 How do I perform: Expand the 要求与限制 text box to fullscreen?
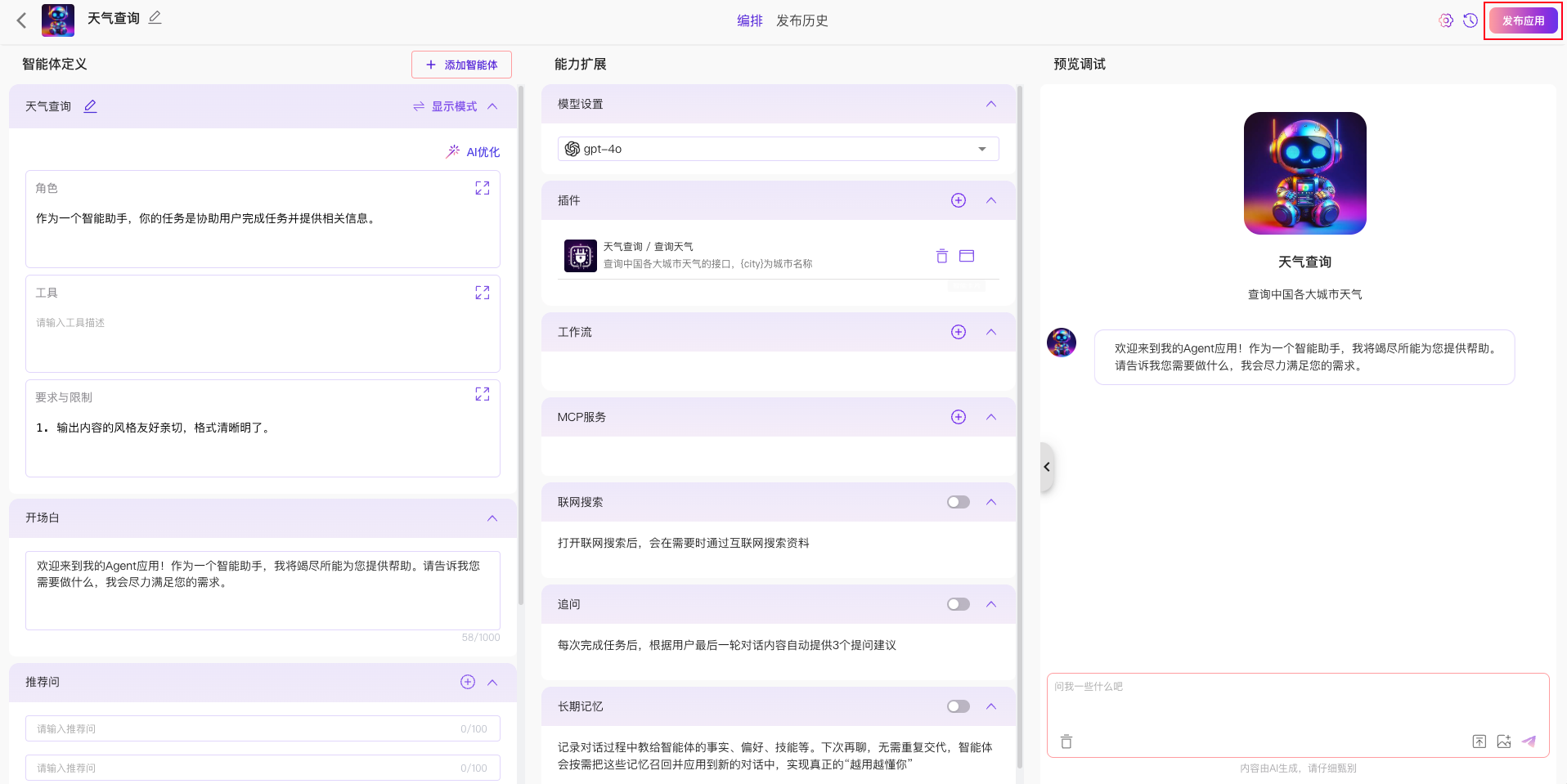483,394
